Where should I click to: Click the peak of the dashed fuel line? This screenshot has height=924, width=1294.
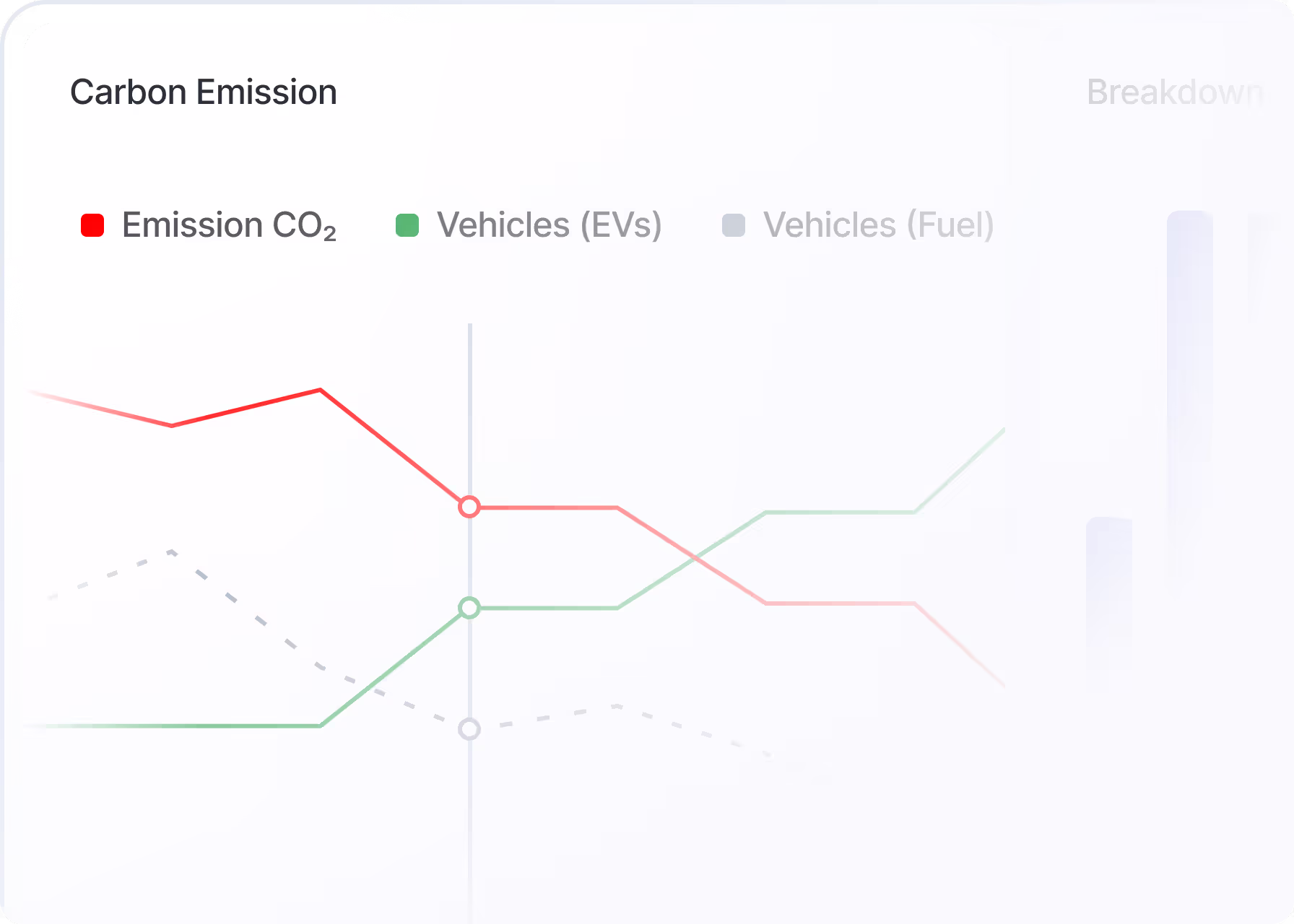click(x=171, y=552)
